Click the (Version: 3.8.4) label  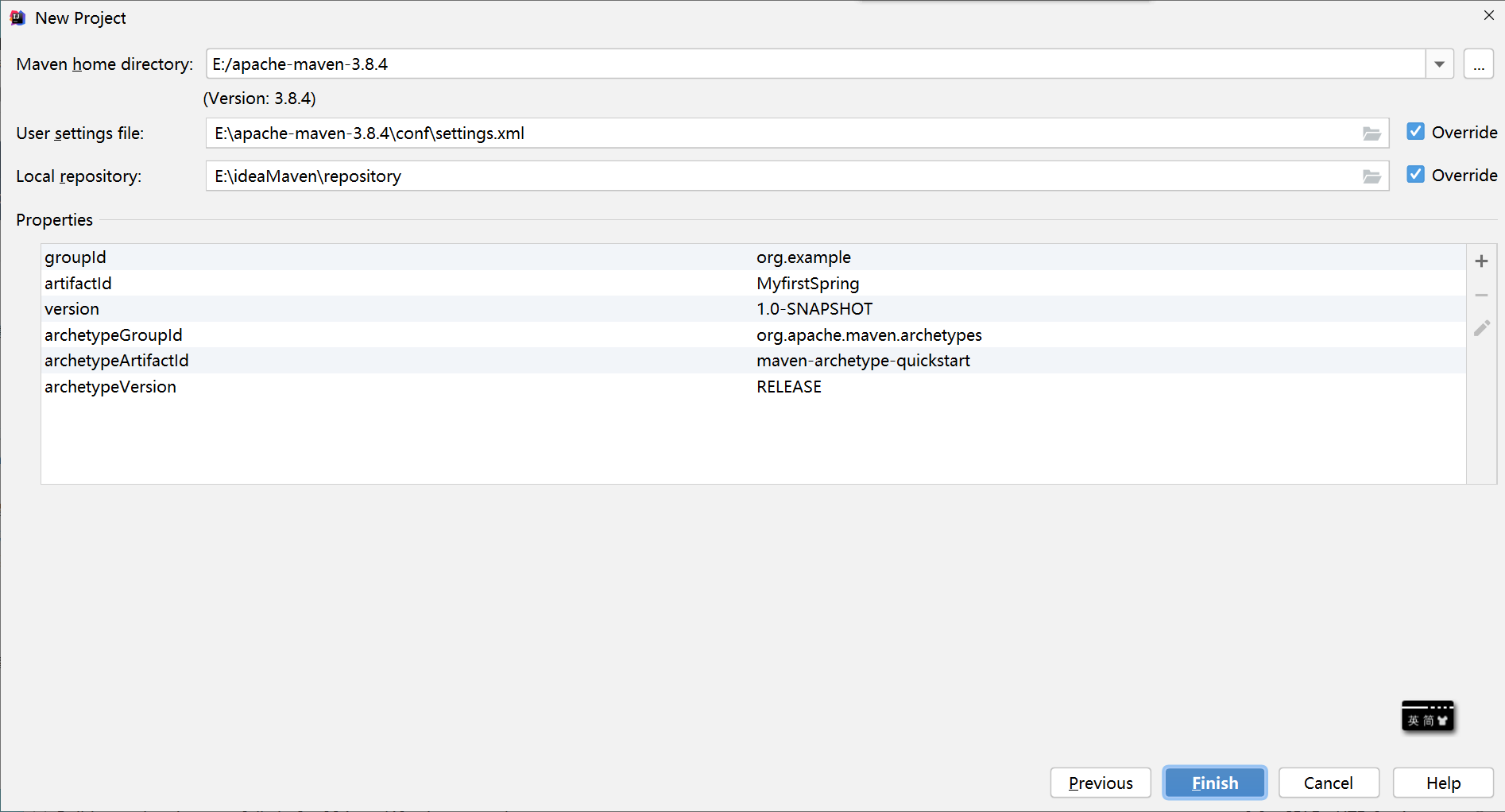[260, 99]
